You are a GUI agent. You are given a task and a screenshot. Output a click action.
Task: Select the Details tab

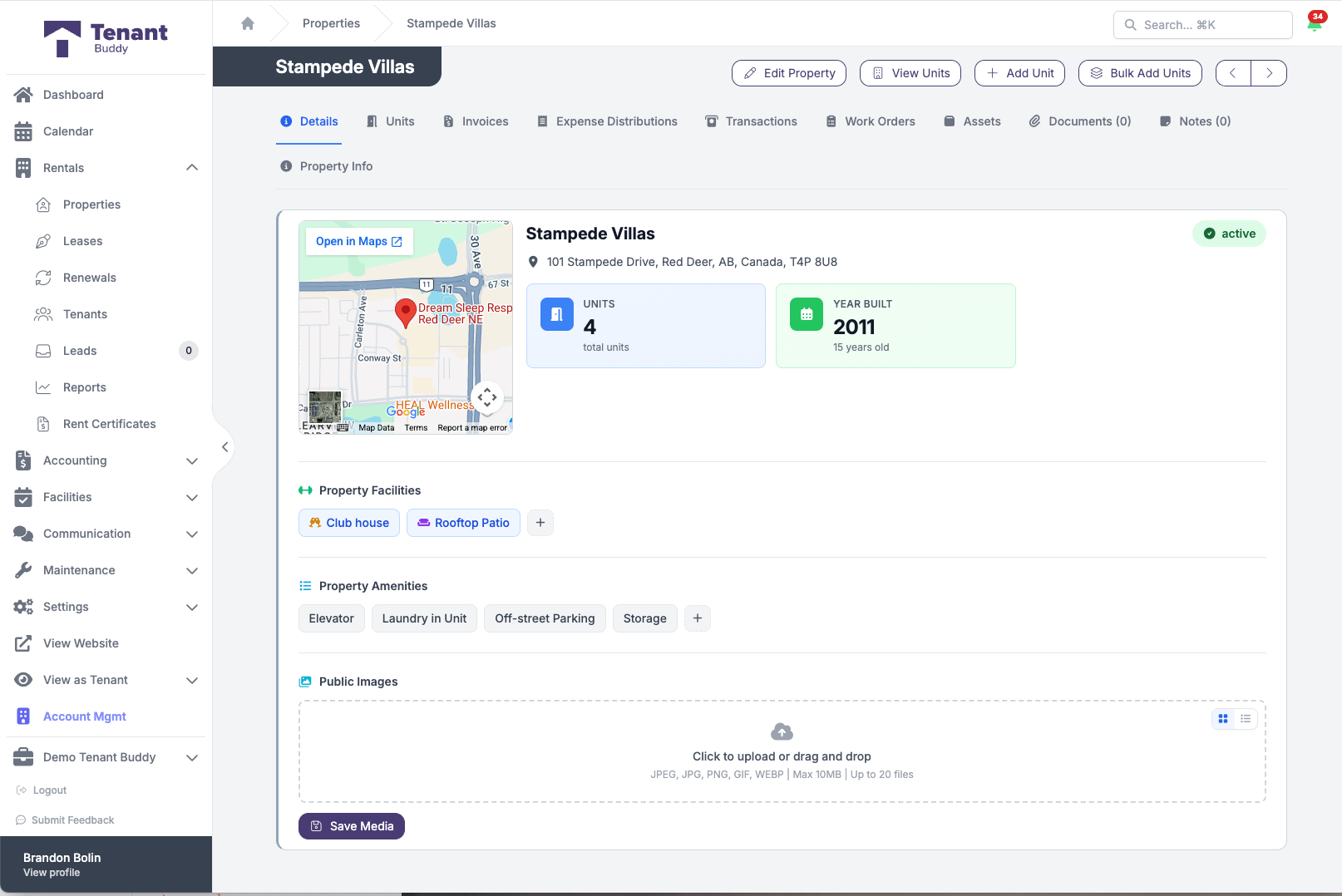pos(309,121)
